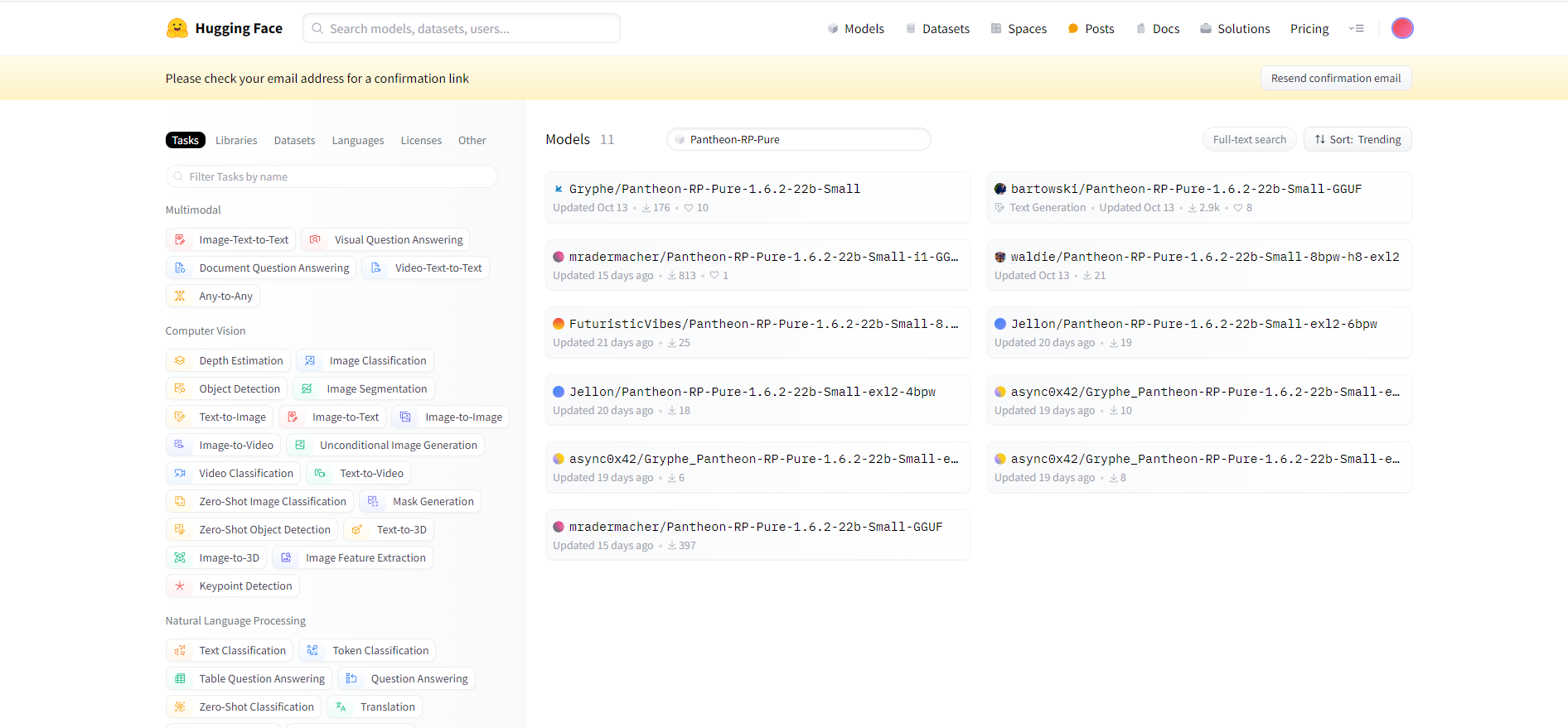The height and width of the screenshot is (728, 1568).
Task: Select the Keypoint Detection star icon
Action: (x=180, y=586)
